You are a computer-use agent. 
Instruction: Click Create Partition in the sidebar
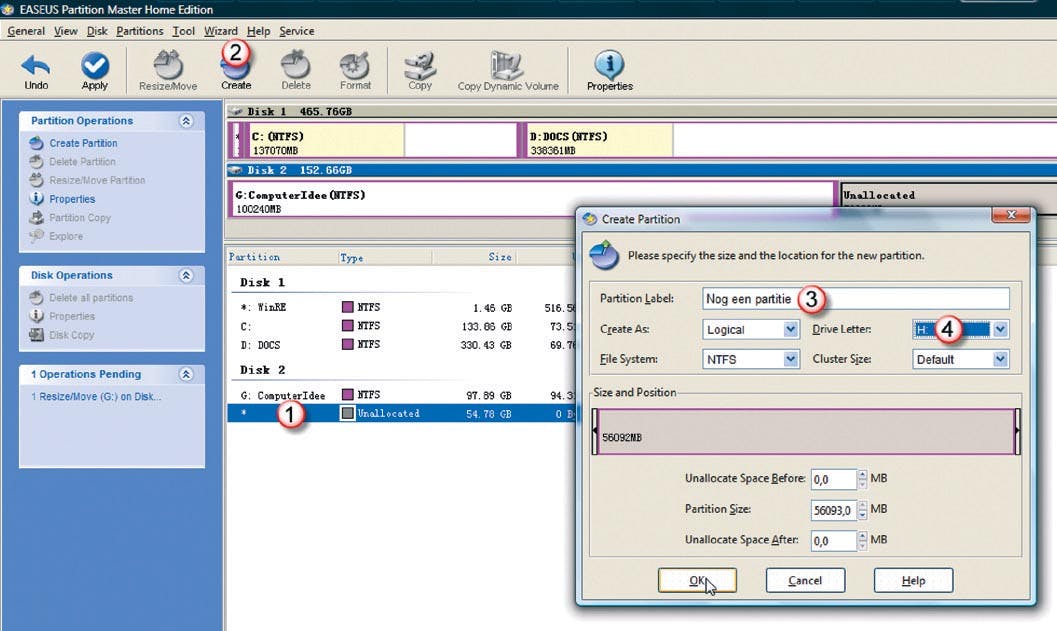[x=83, y=143]
